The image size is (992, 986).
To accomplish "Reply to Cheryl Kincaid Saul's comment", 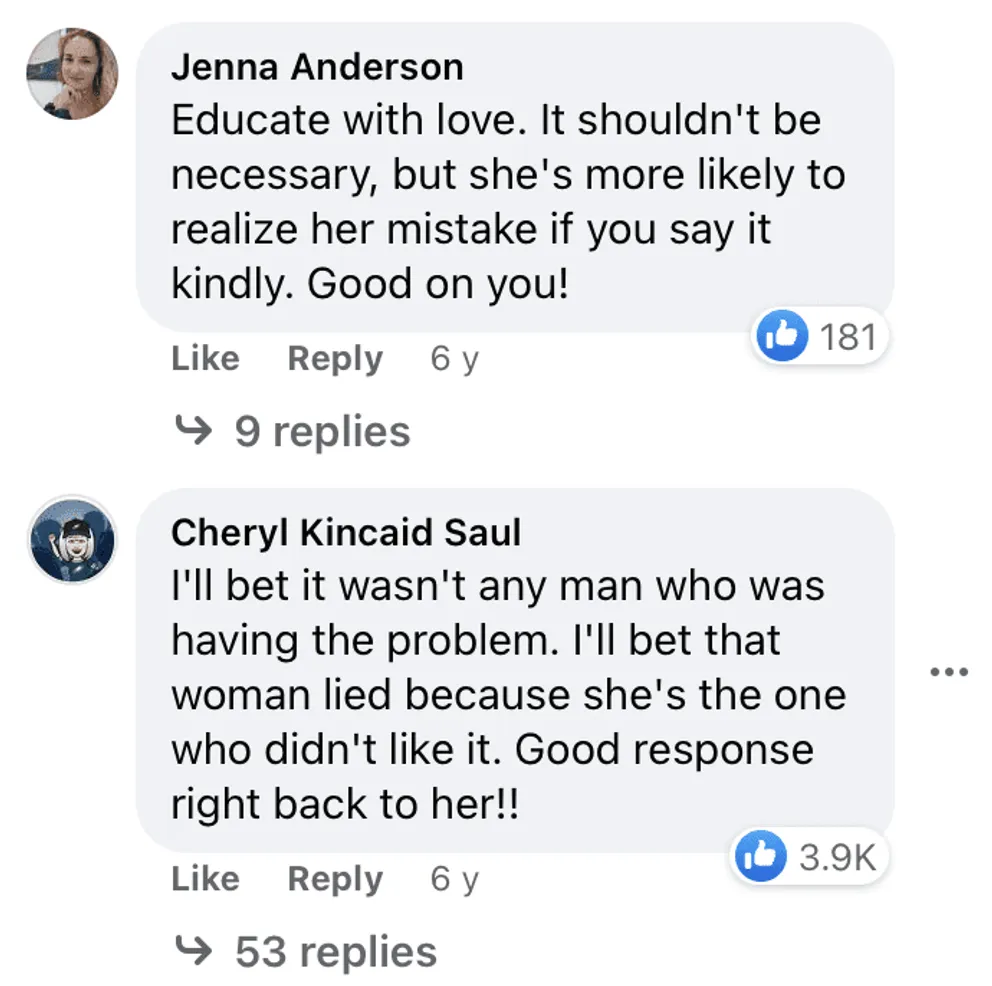I will [x=335, y=879].
